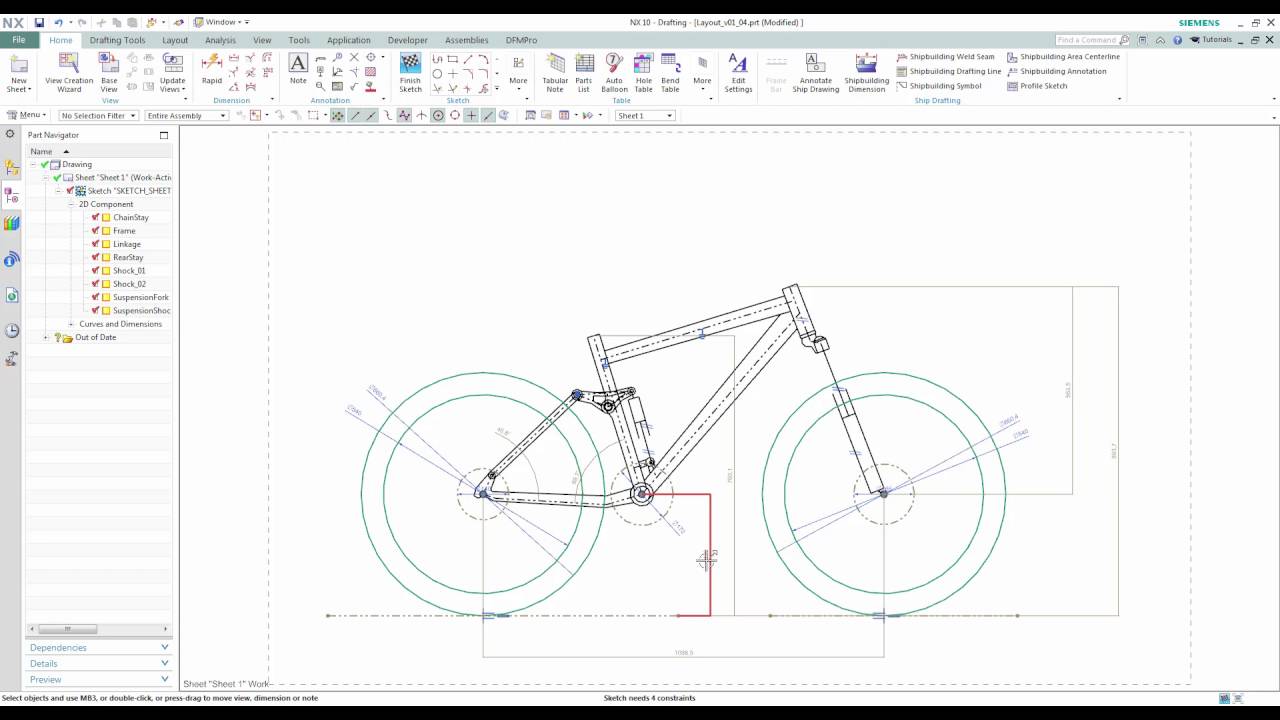Collapse the 2D Component node
The image size is (1280, 720).
pos(71,204)
